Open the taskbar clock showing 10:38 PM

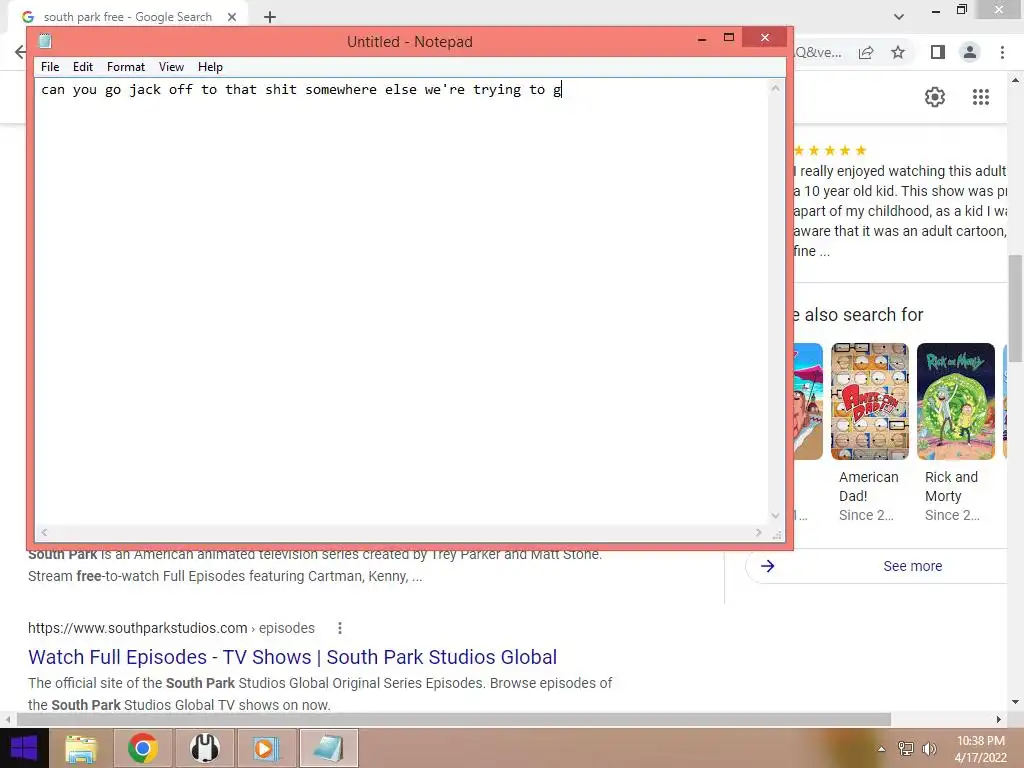(980, 749)
